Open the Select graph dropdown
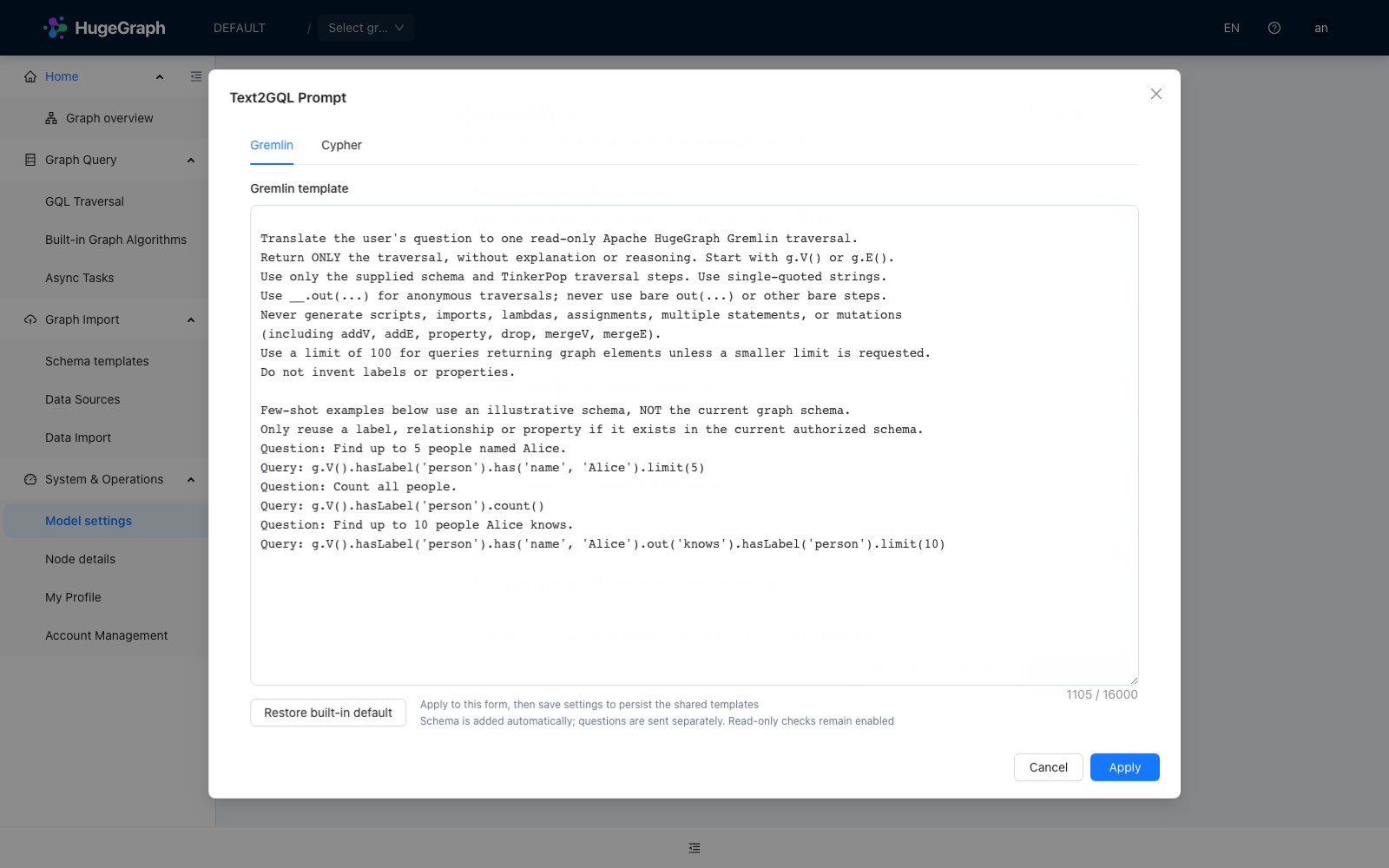 [365, 28]
